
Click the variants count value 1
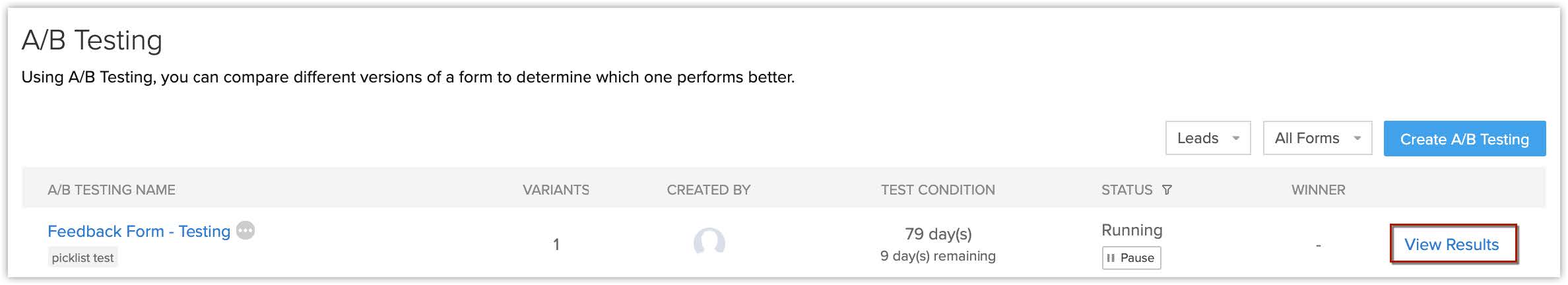click(556, 245)
